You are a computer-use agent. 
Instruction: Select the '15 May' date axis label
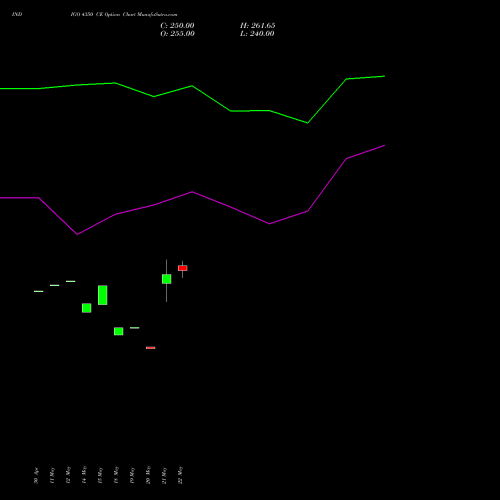click(x=100, y=475)
